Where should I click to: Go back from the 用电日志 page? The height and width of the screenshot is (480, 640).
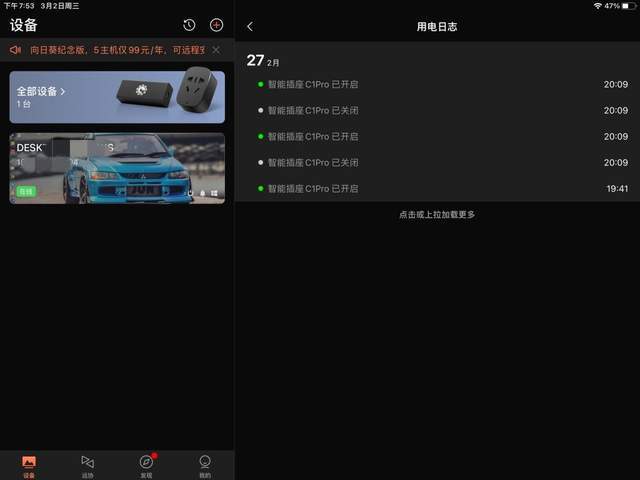coord(250,27)
